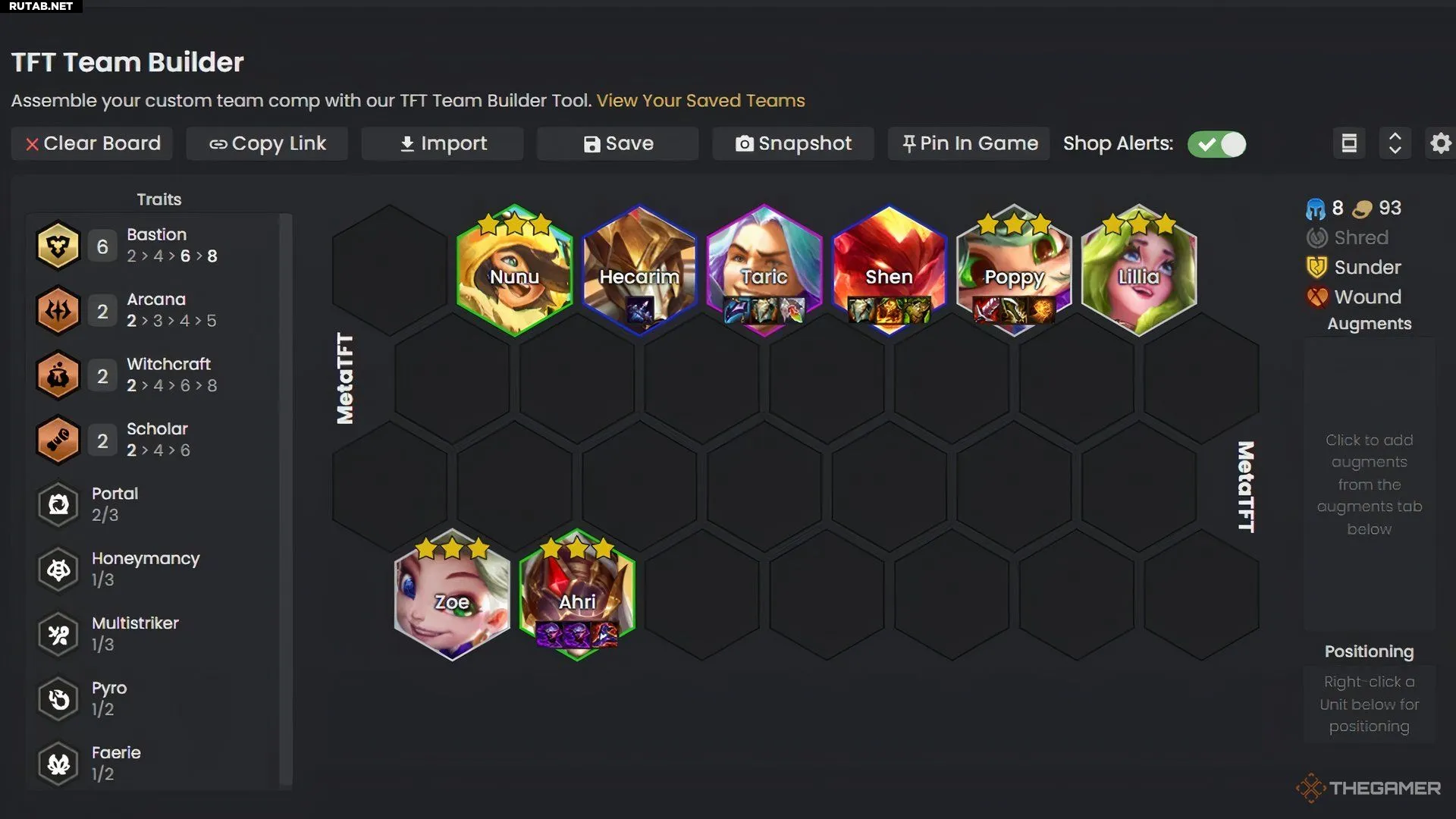Click the Clear Board button
The height and width of the screenshot is (819, 1456).
point(92,143)
